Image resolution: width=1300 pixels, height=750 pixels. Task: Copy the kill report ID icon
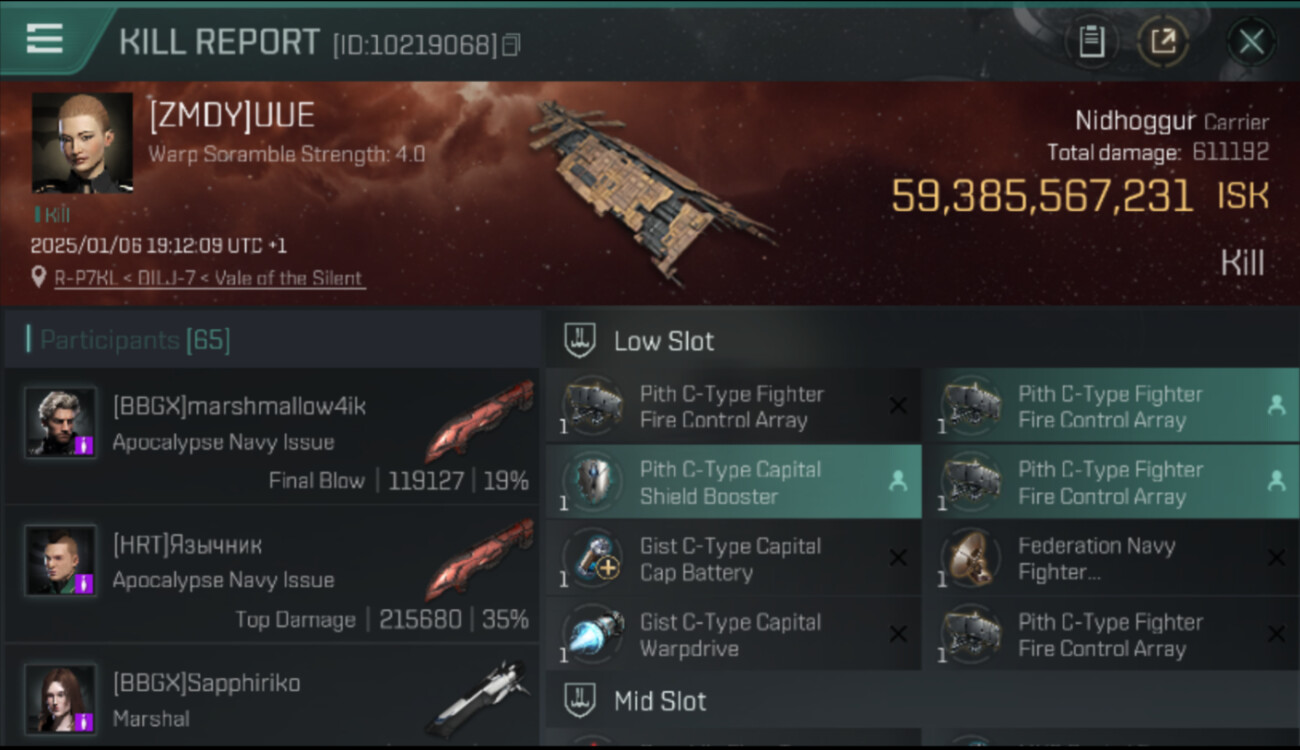click(511, 45)
